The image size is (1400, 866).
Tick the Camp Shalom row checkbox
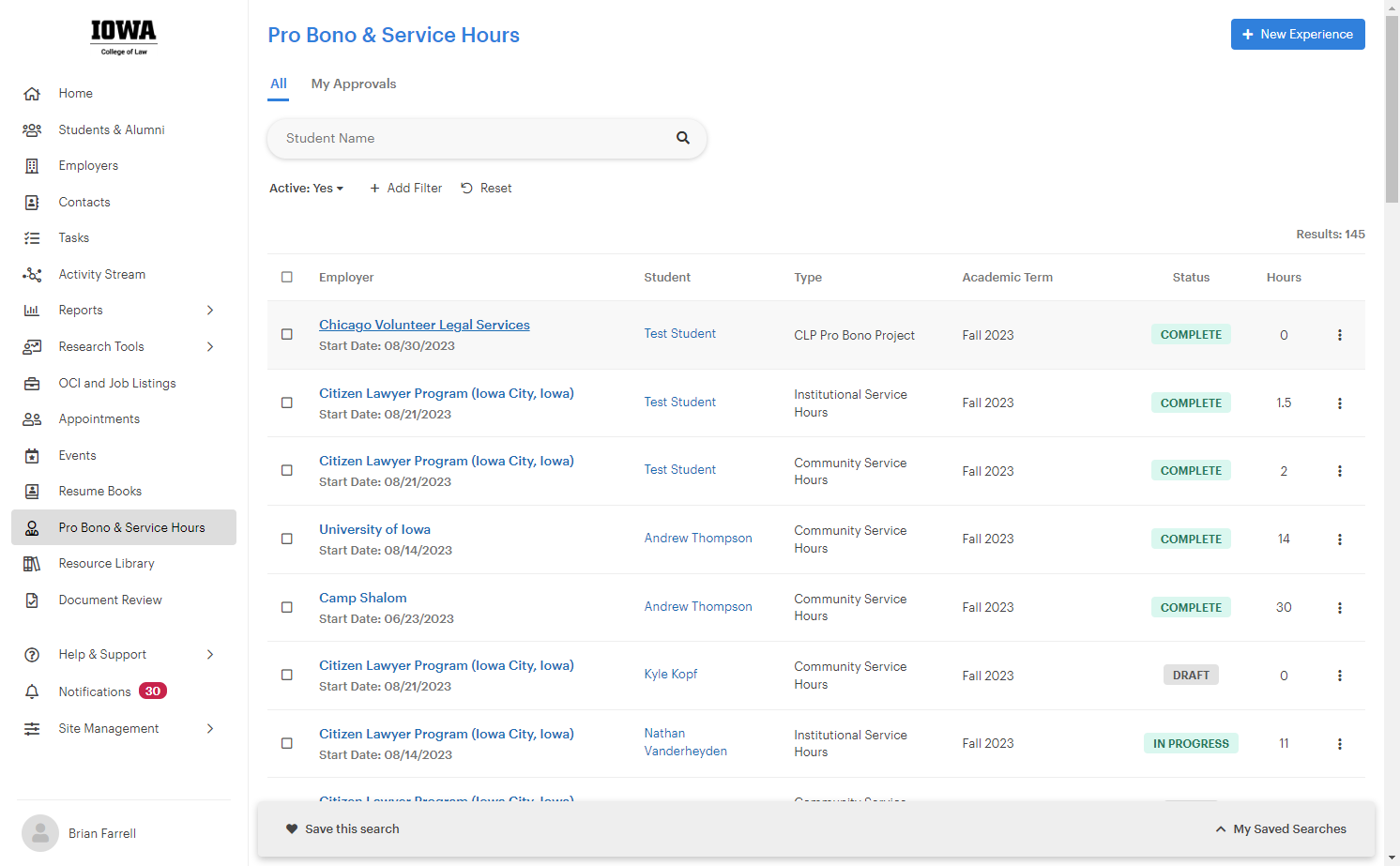coord(287,607)
